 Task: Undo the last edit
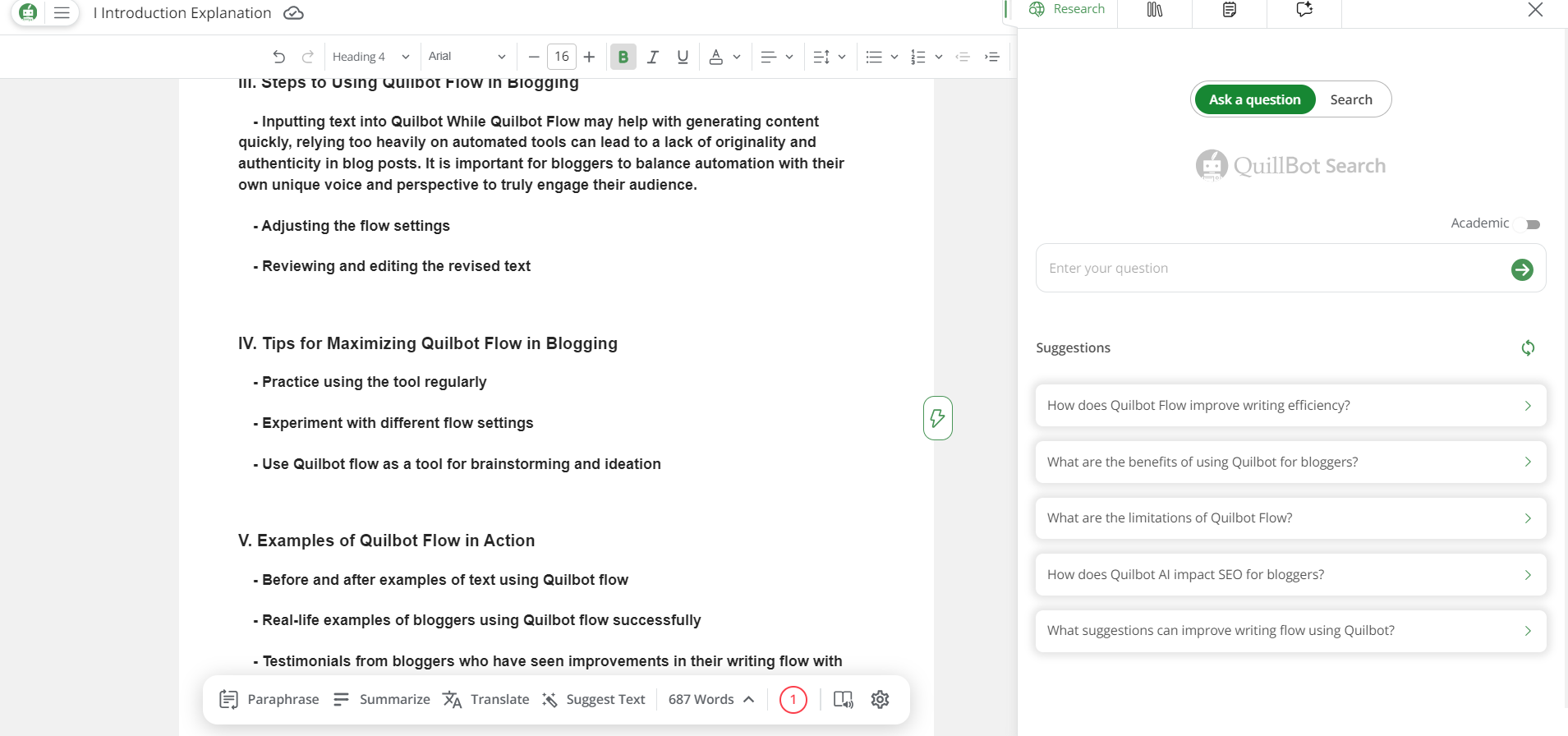(279, 57)
